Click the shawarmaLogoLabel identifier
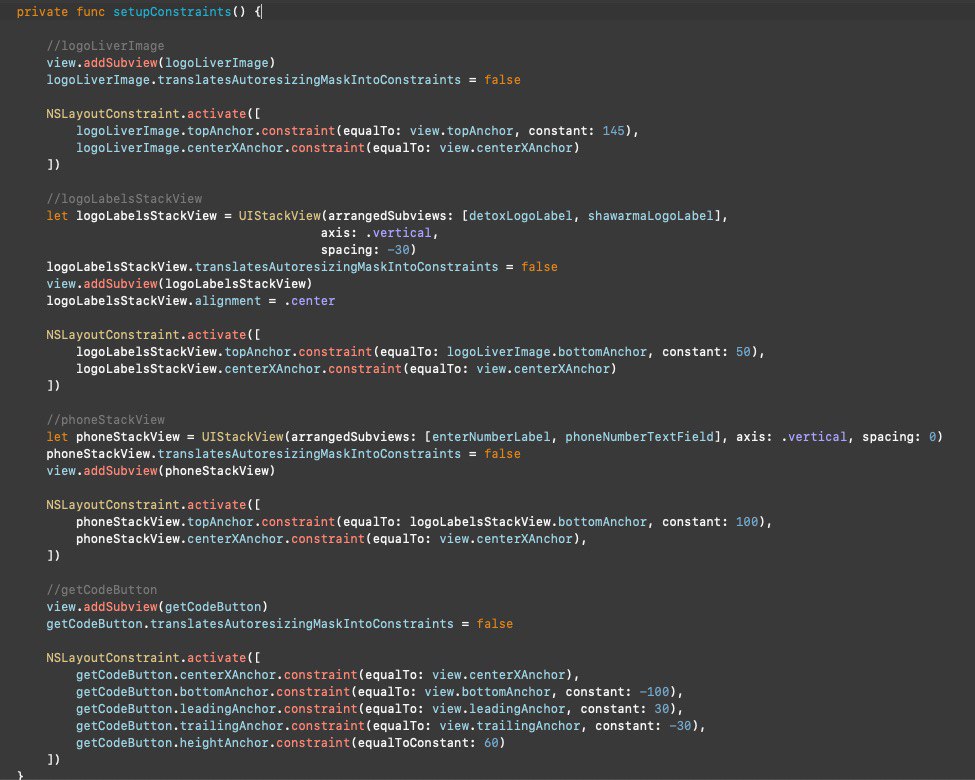 (x=650, y=215)
